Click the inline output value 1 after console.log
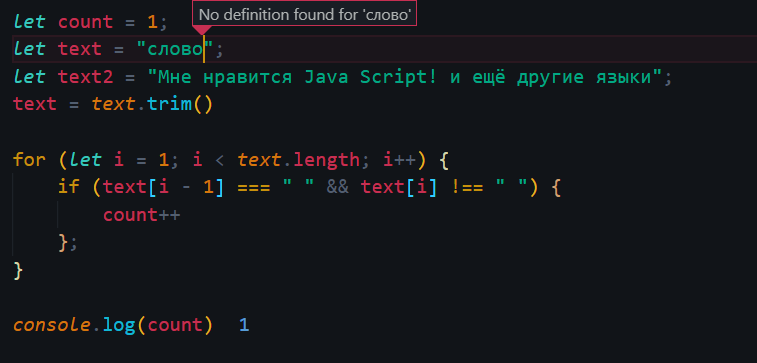Image resolution: width=757 pixels, height=363 pixels. [x=244, y=325]
